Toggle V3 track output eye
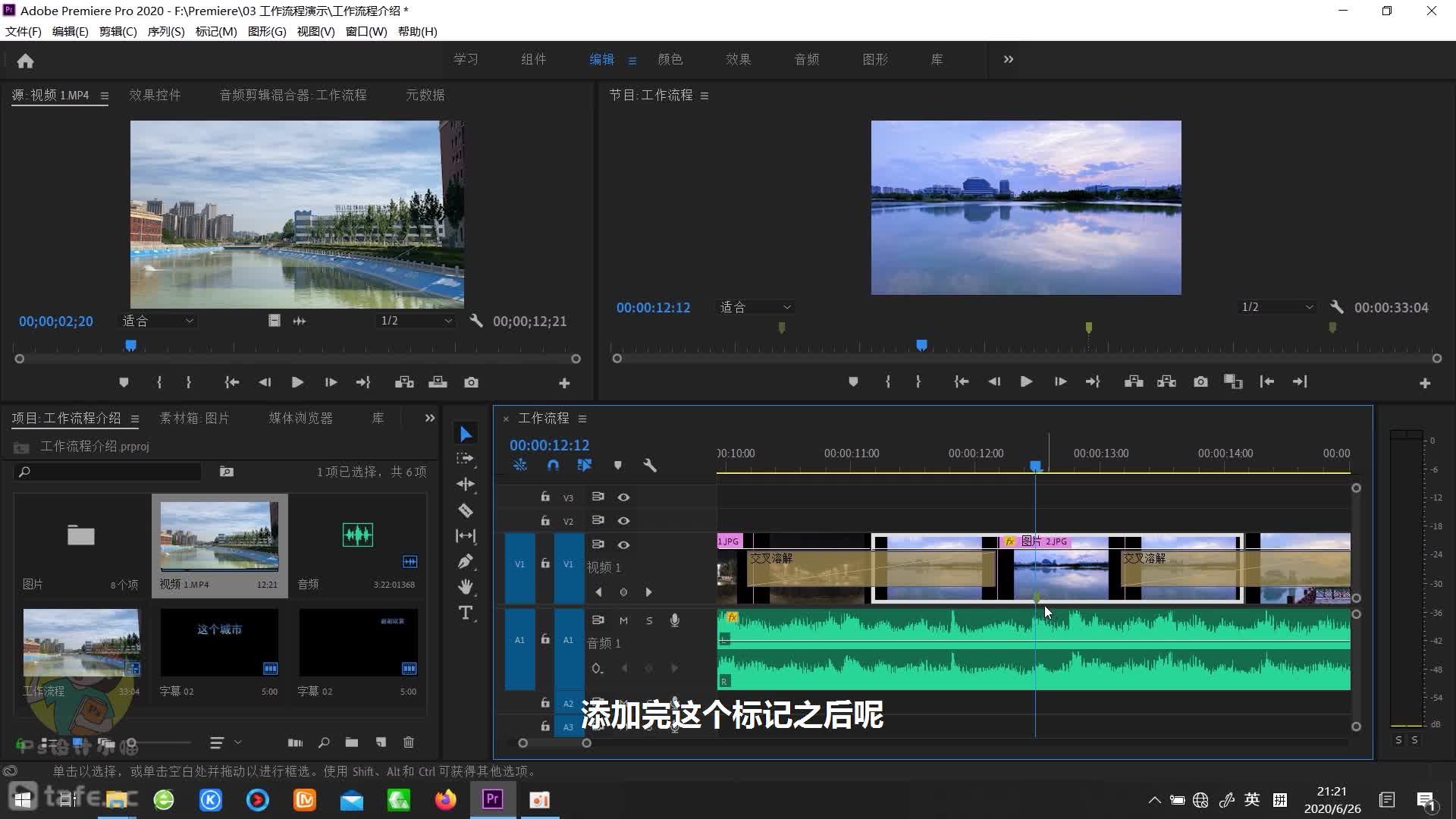This screenshot has height=819, width=1456. pyautogui.click(x=623, y=497)
